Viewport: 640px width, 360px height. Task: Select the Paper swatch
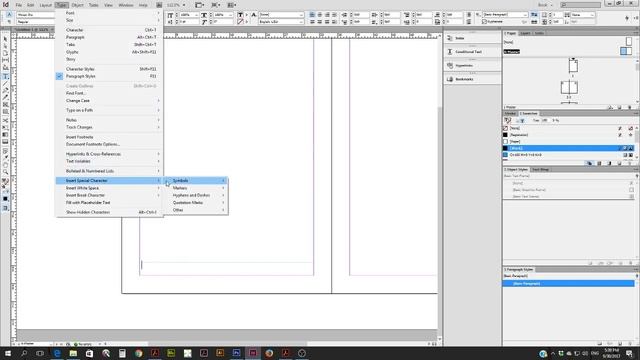(568, 142)
